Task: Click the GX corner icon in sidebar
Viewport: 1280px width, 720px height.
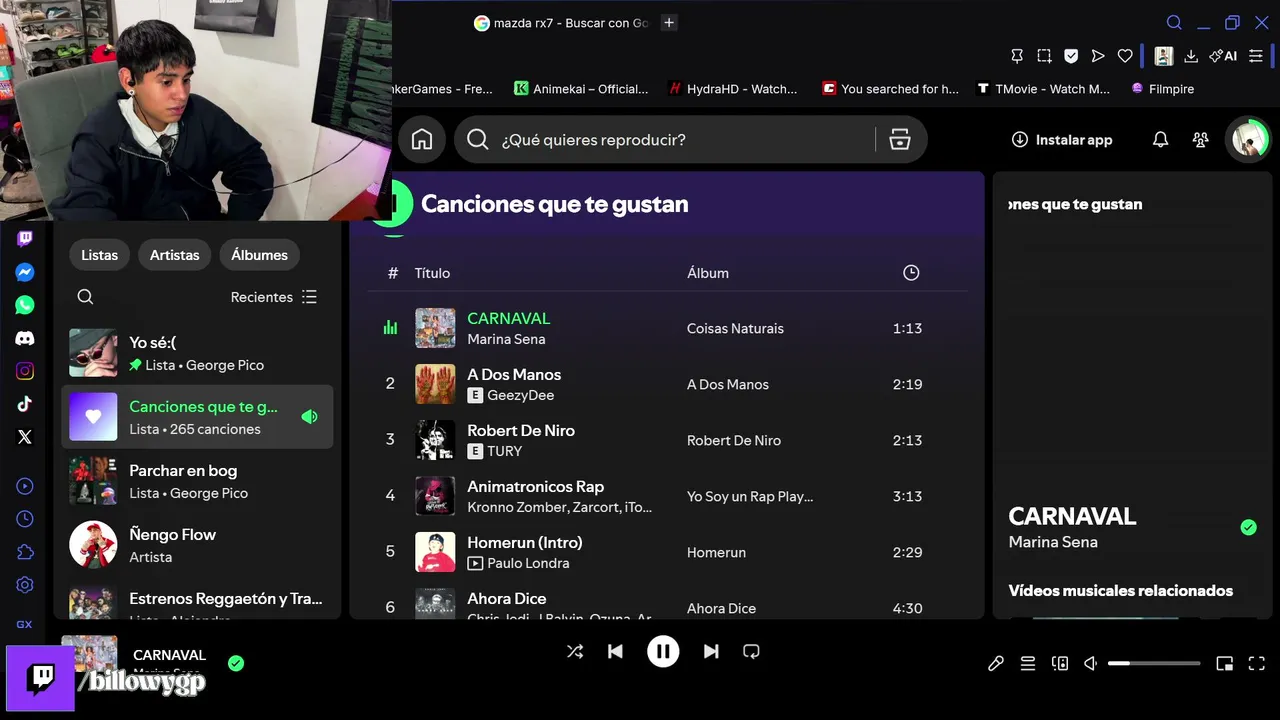Action: [25, 624]
